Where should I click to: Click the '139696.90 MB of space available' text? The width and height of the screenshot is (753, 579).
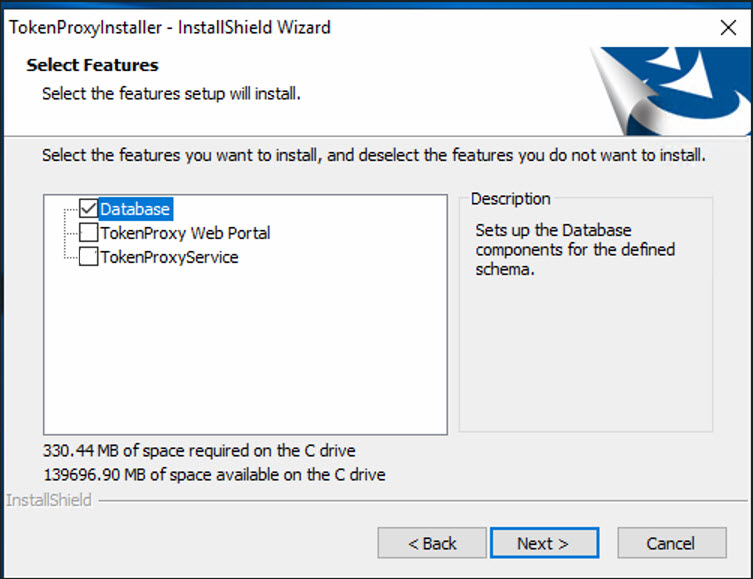(214, 475)
